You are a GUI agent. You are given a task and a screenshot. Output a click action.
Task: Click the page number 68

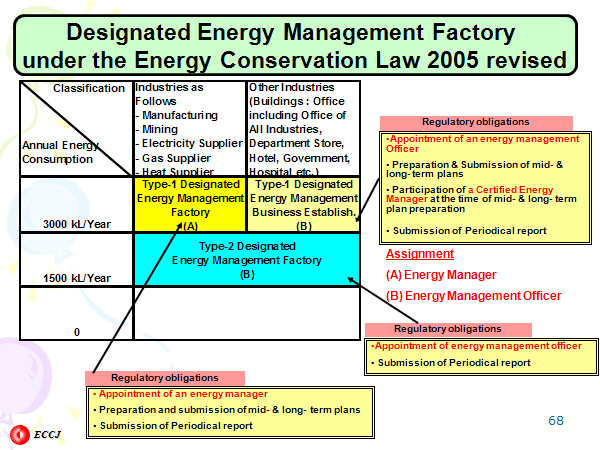556,421
